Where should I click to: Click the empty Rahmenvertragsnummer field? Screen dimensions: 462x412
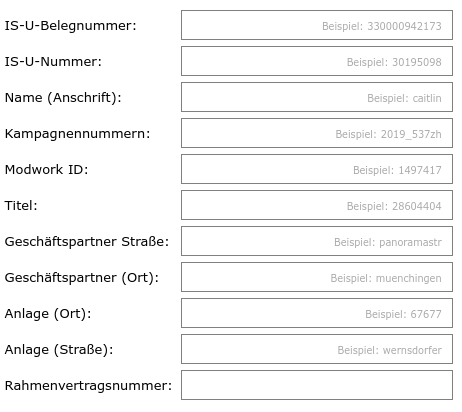click(x=317, y=385)
